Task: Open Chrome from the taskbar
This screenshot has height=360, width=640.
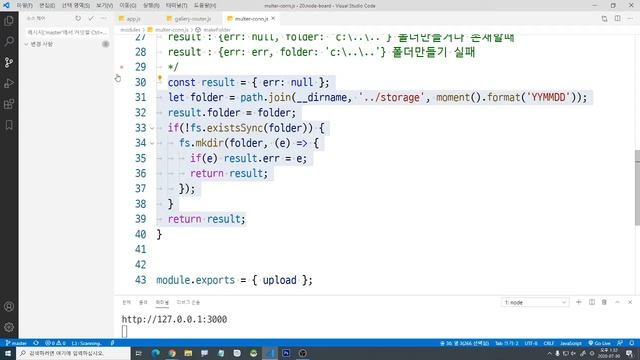Action: (172, 353)
